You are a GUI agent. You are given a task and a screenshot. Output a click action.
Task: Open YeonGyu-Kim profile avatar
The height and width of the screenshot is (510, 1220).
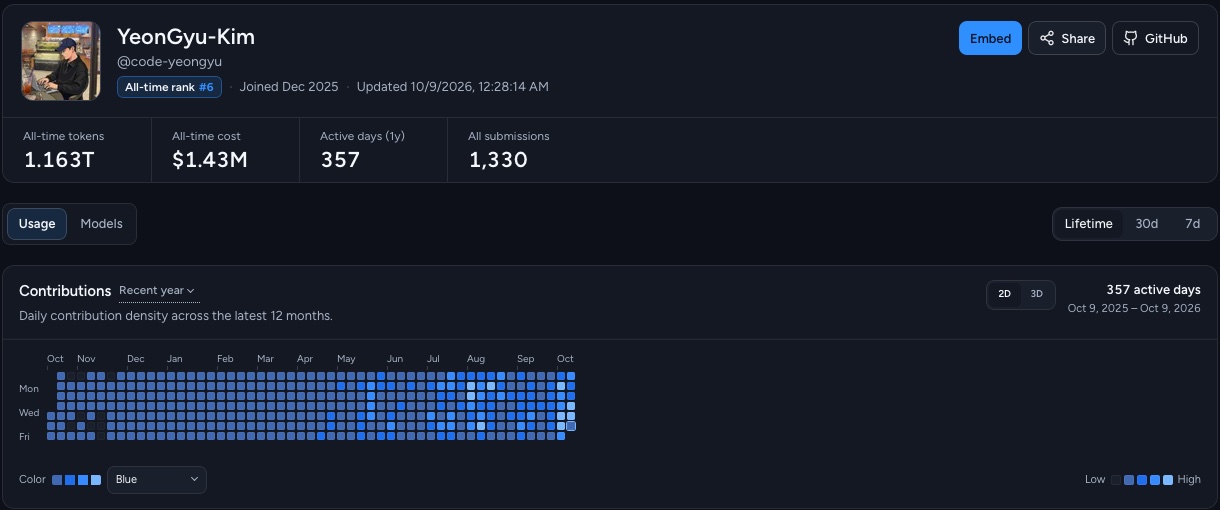[61, 61]
